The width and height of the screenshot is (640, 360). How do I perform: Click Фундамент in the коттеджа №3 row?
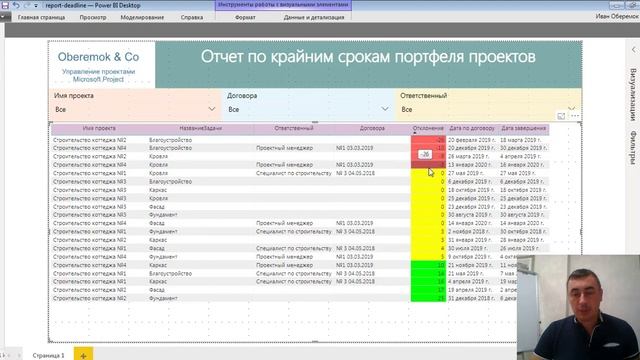(x=163, y=215)
